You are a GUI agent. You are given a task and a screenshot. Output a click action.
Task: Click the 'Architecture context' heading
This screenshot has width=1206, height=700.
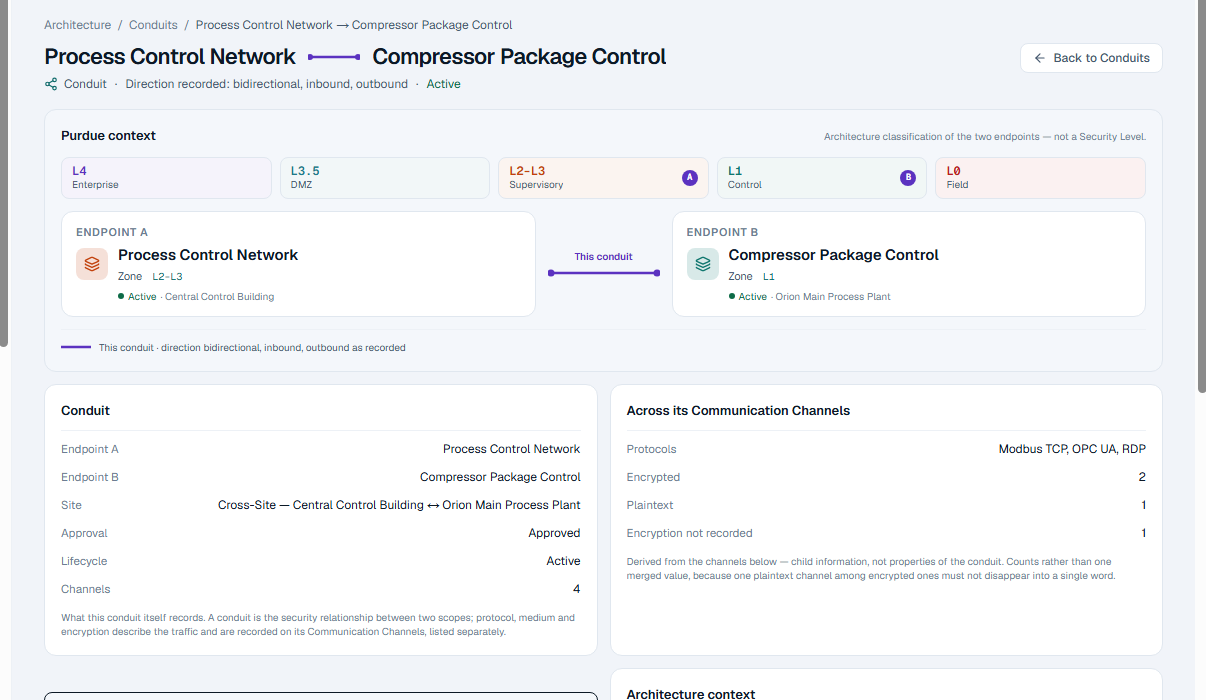[x=691, y=694]
